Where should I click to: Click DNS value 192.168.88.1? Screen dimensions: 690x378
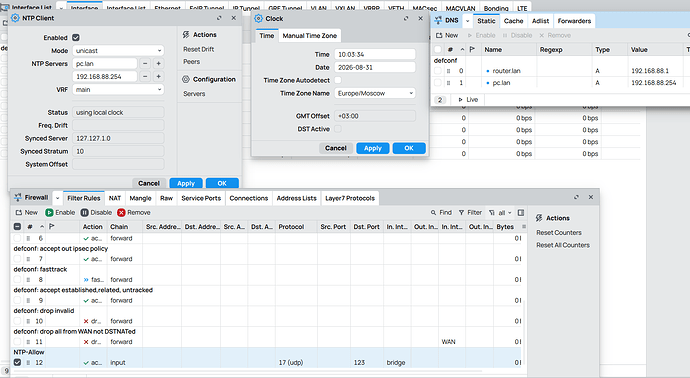650,70
